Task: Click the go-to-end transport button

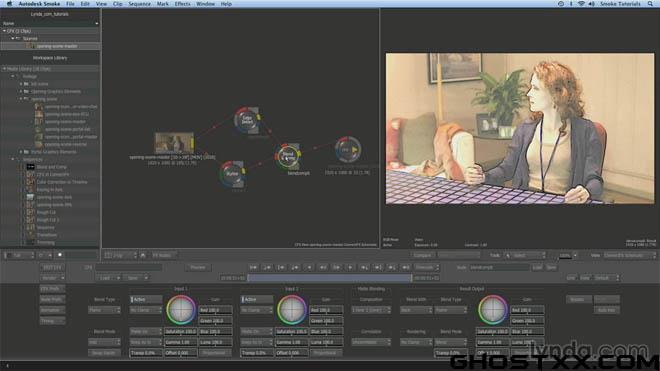Action: (x=406, y=267)
